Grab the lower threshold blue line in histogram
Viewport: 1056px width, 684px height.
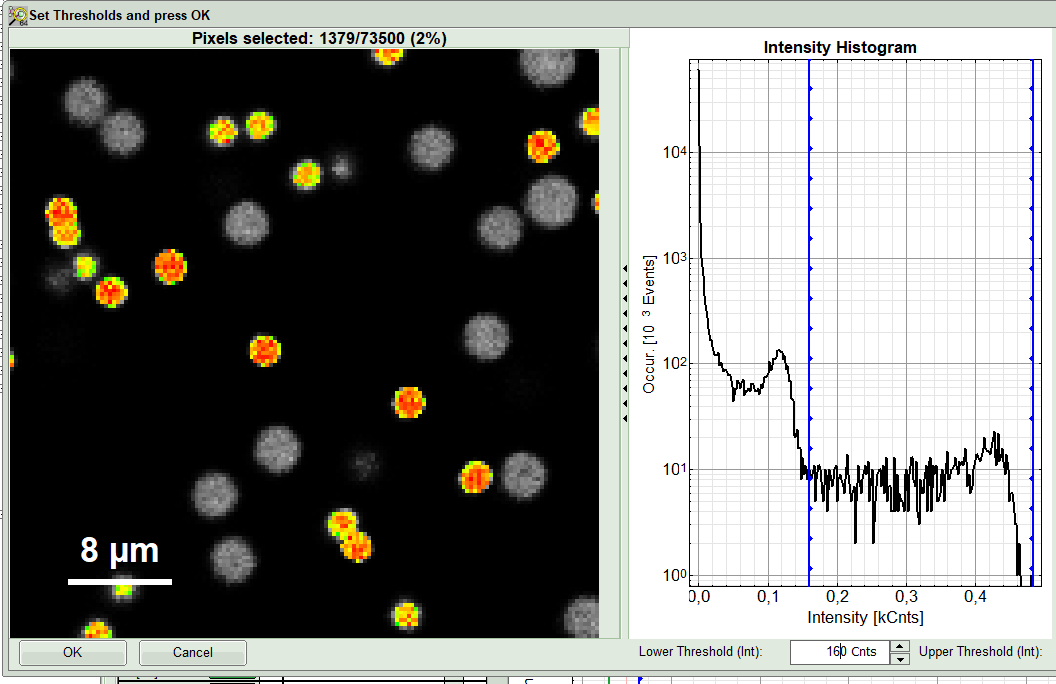coord(809,300)
